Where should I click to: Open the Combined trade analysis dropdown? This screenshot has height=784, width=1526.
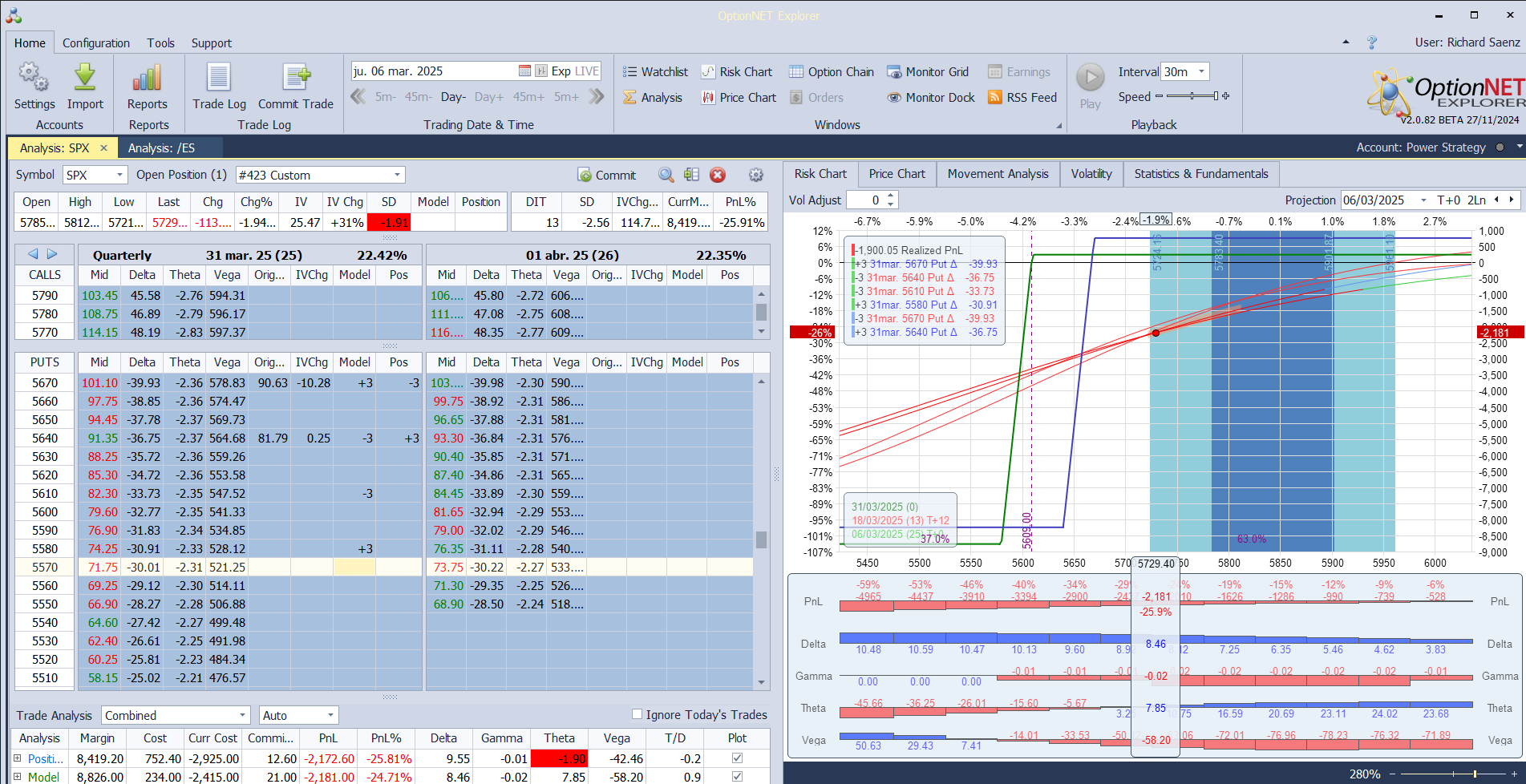coord(242,715)
